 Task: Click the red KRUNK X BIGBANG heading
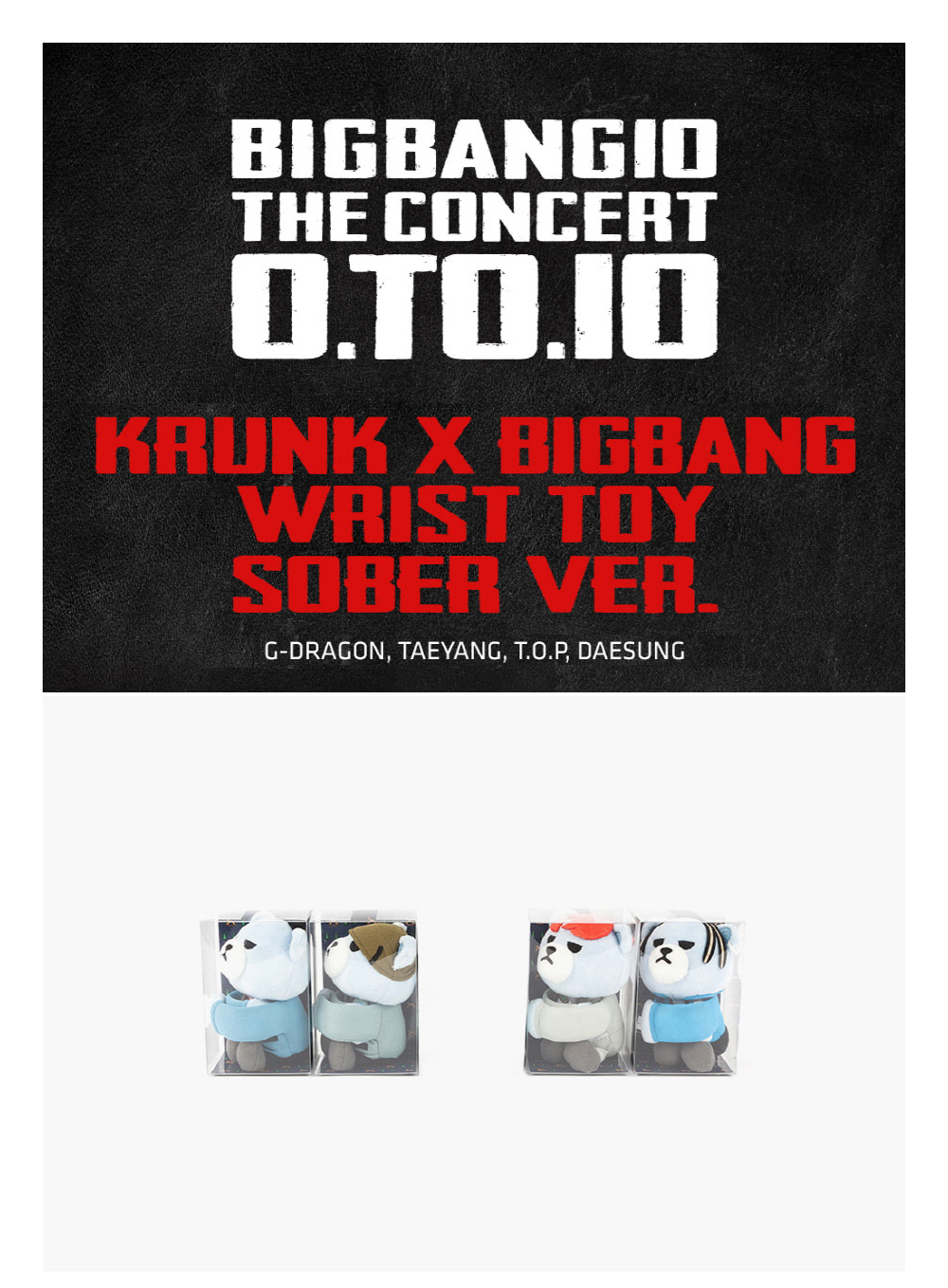tap(475, 445)
